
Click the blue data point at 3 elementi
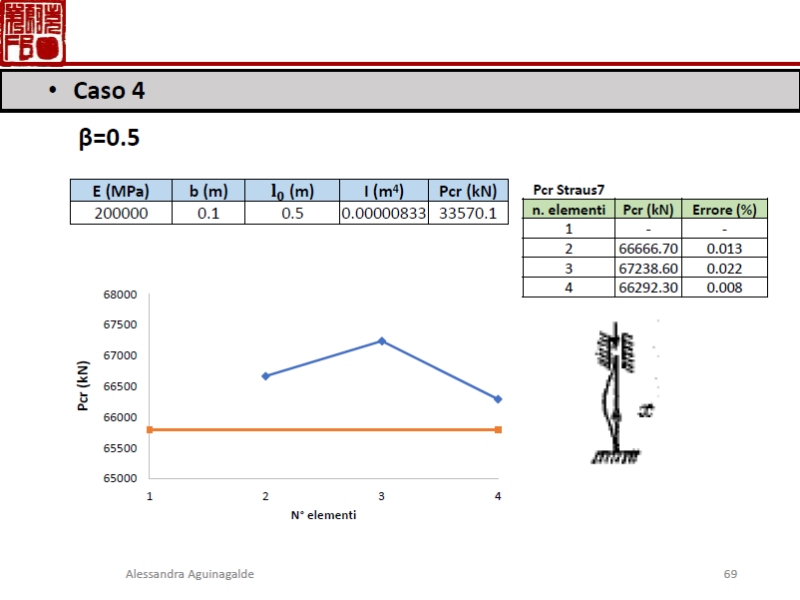tap(382, 341)
